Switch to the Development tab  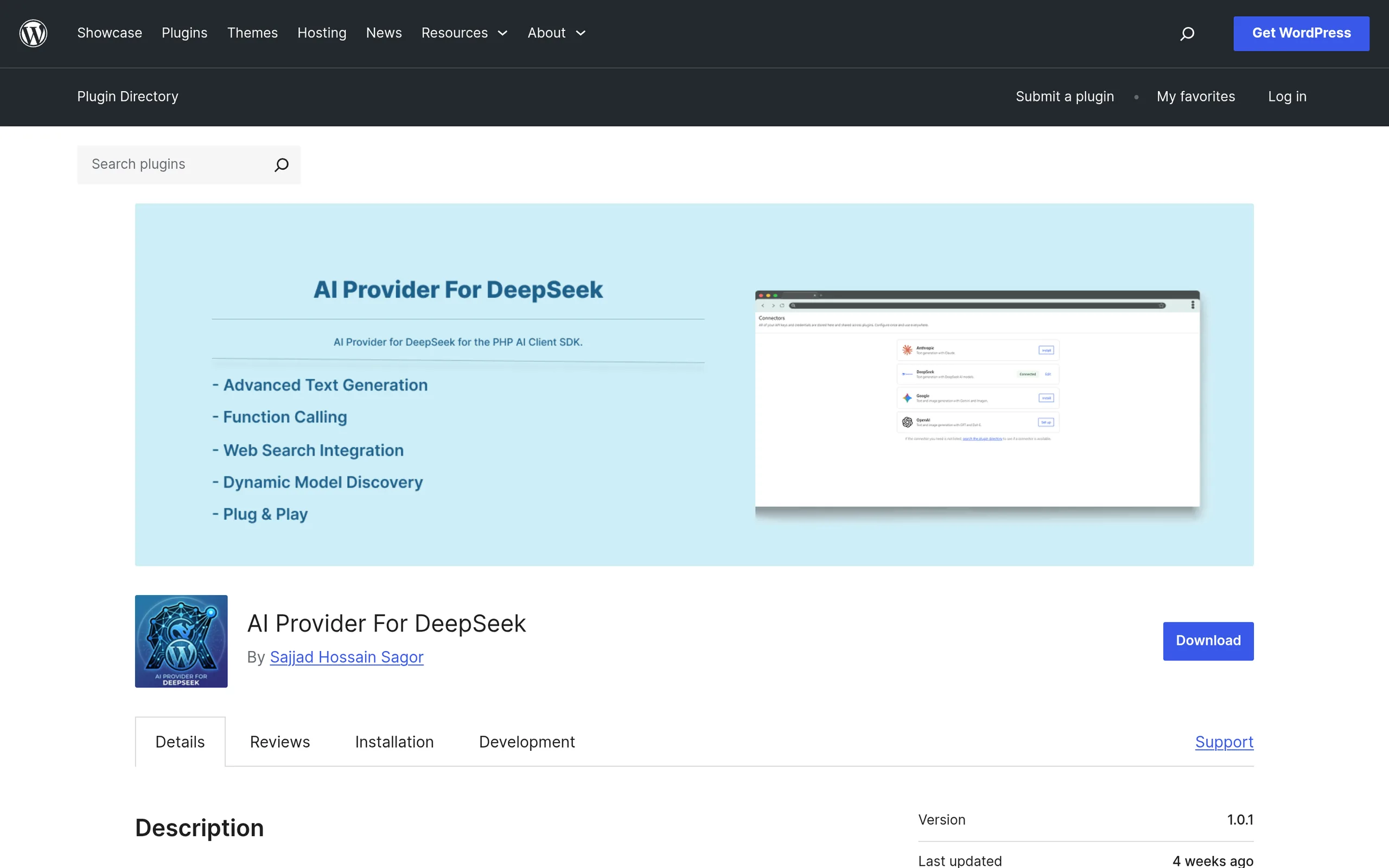(527, 742)
